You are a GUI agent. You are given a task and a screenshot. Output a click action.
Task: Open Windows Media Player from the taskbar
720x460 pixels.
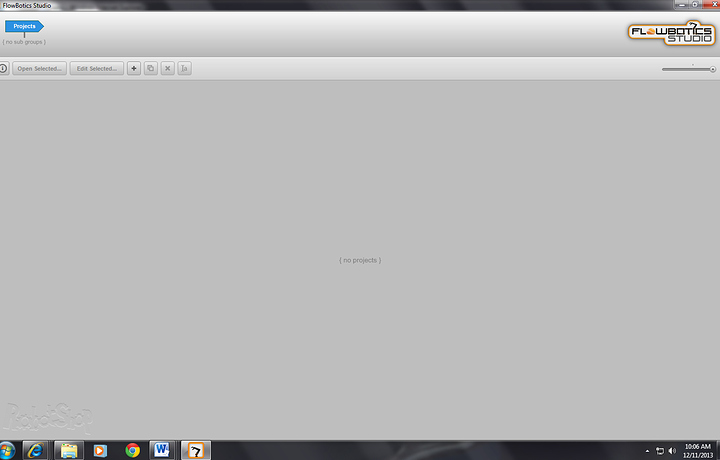point(100,450)
